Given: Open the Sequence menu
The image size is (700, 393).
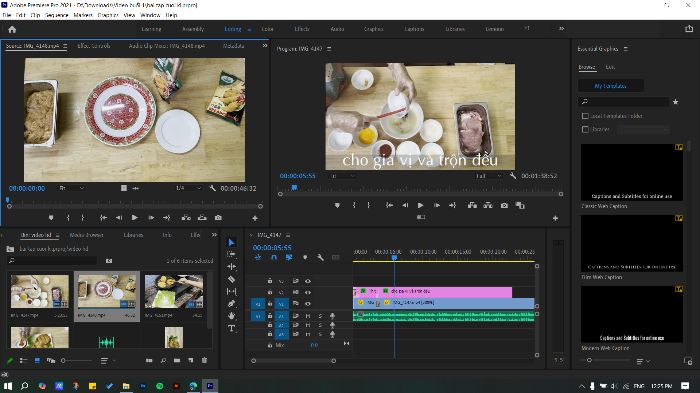Looking at the screenshot, I should click(x=56, y=15).
